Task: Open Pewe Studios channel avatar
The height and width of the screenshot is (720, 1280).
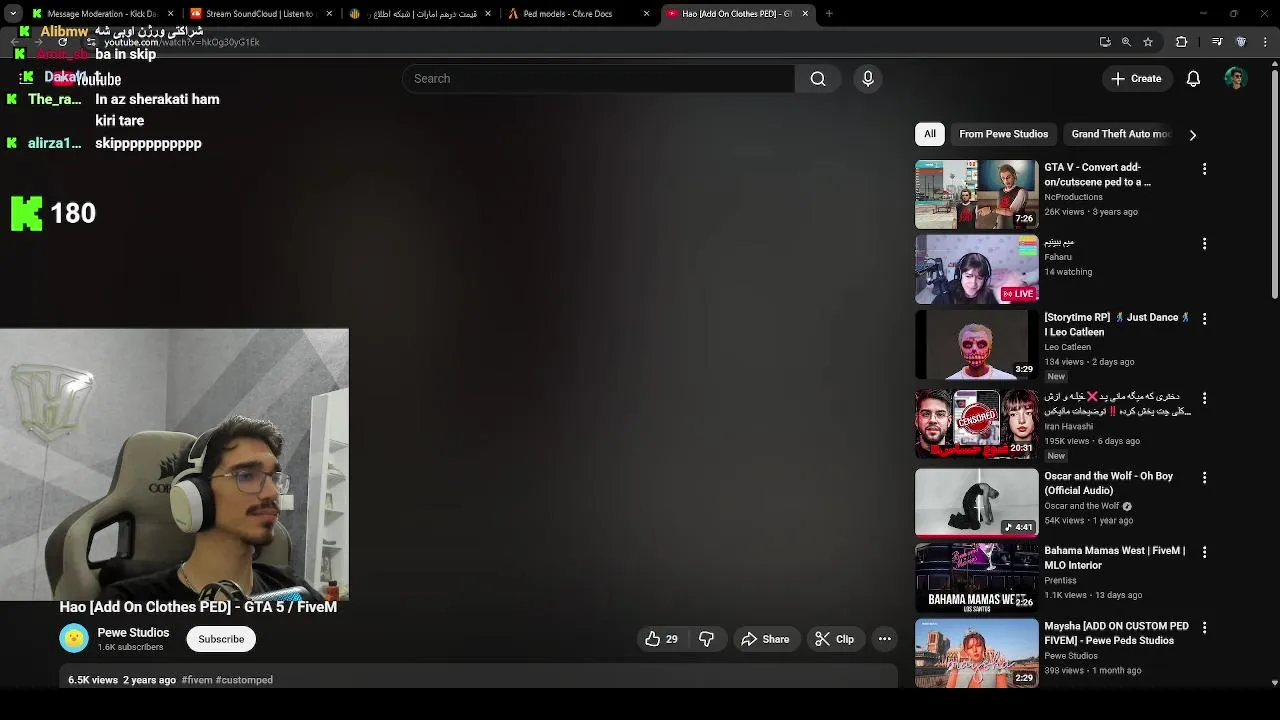Action: click(x=74, y=639)
